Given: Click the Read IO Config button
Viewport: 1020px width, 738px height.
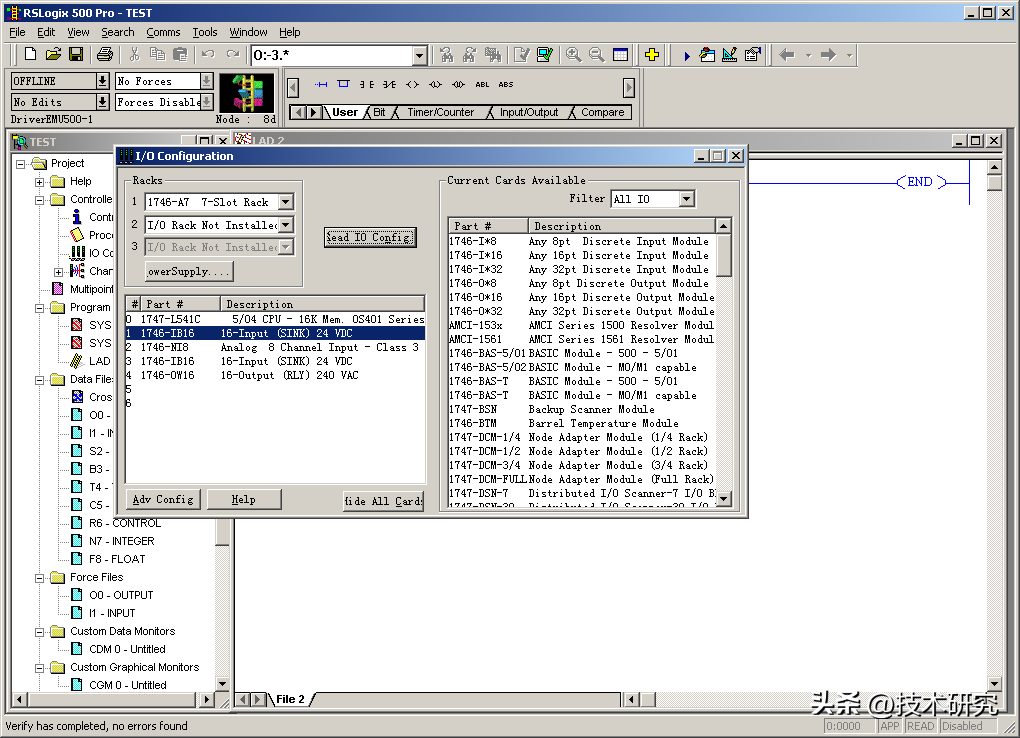Looking at the screenshot, I should point(369,237).
